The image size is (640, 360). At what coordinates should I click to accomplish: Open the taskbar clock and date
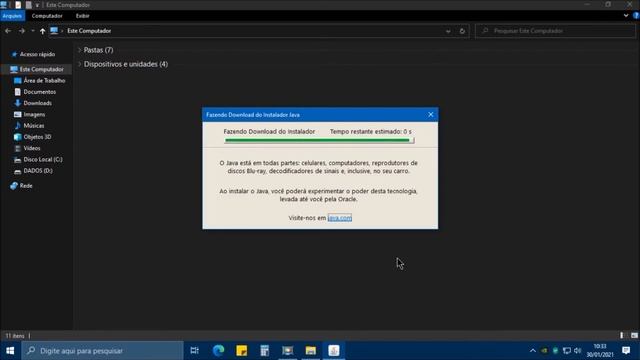600,351
